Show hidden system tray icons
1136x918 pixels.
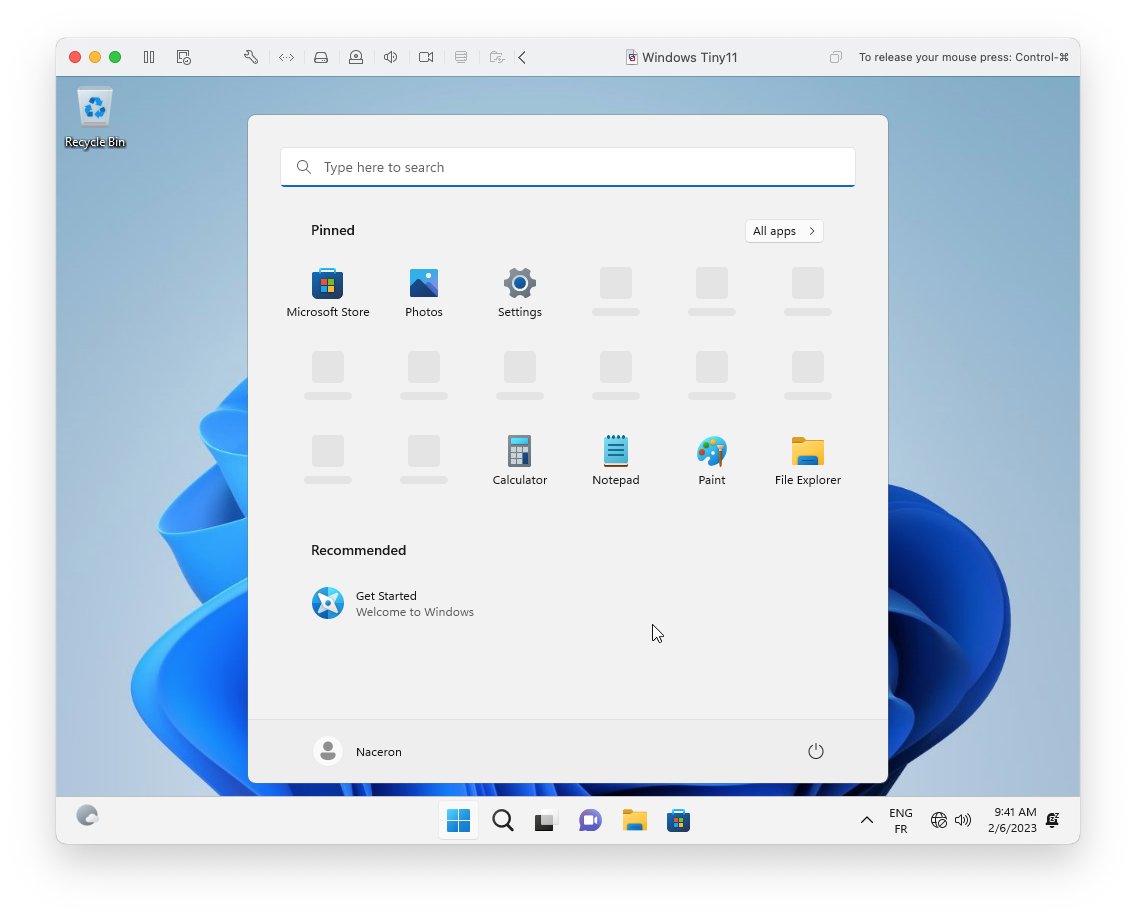[x=867, y=820]
